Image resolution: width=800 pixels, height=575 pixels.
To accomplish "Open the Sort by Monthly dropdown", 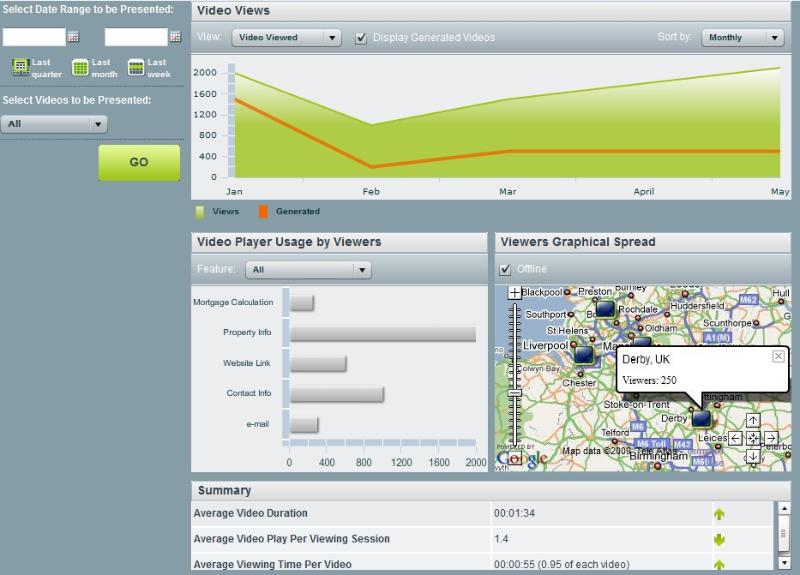I will point(742,37).
